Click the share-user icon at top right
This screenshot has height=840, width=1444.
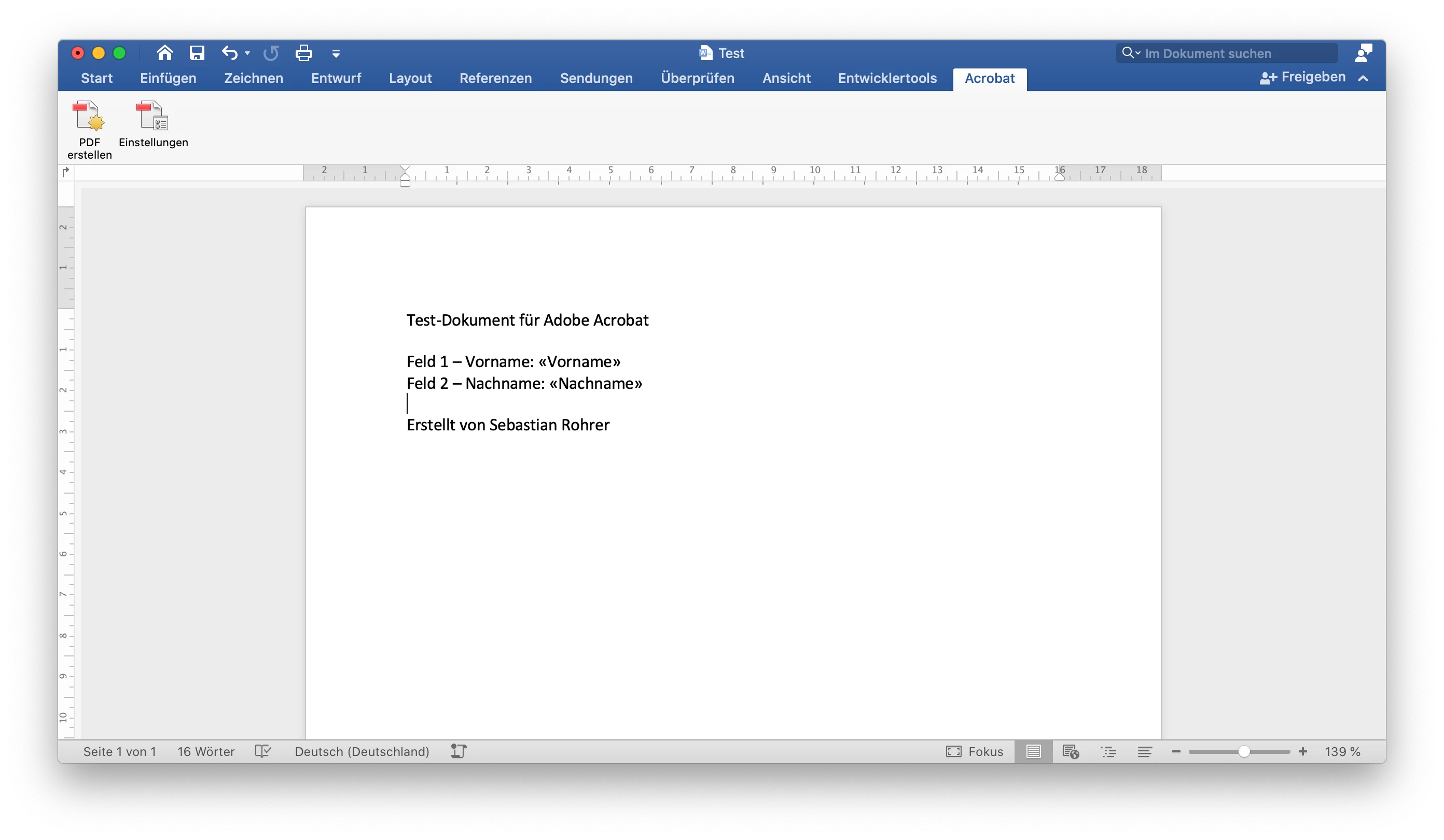pyautogui.click(x=1363, y=53)
